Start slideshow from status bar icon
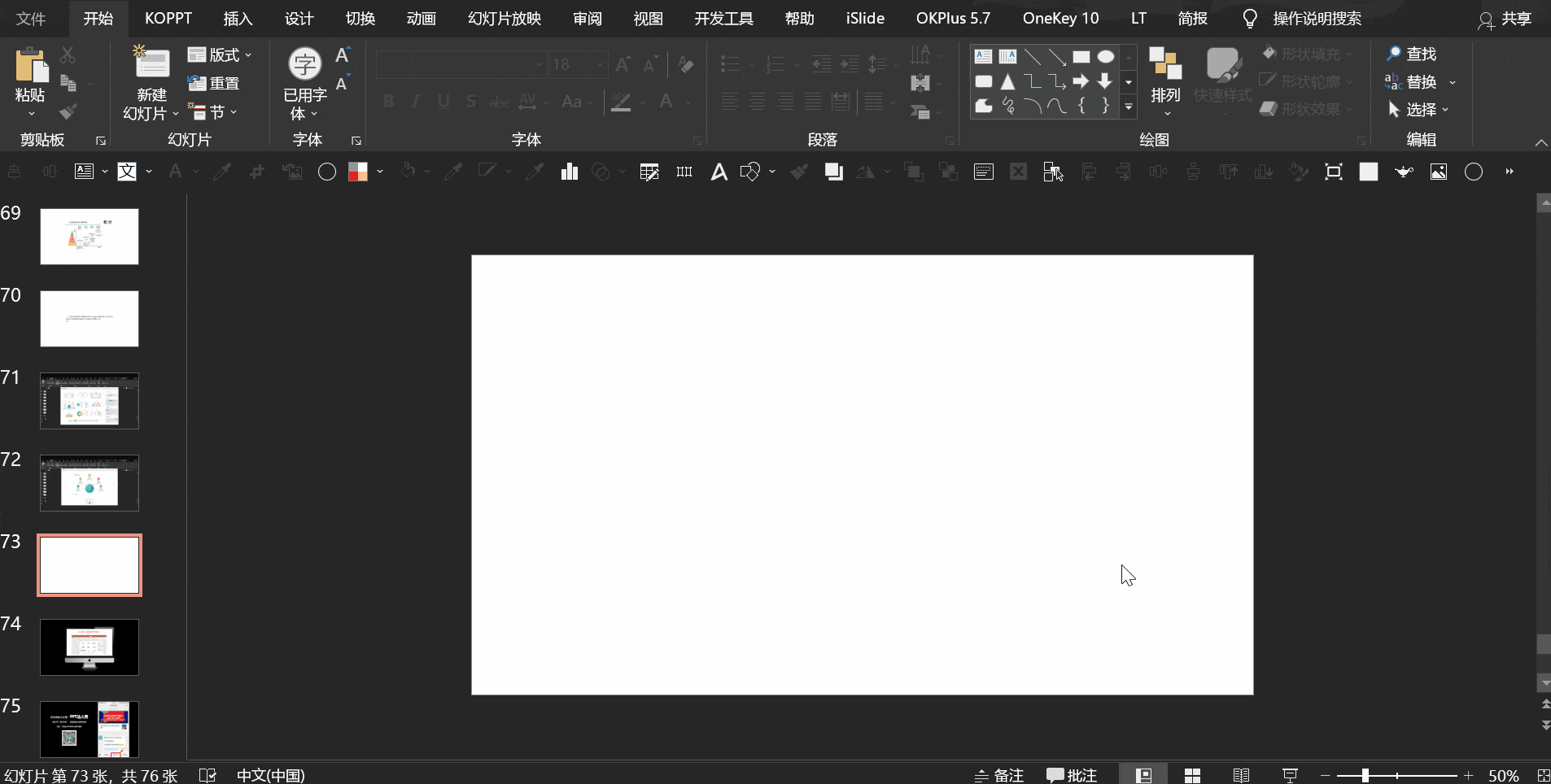 (1290, 775)
